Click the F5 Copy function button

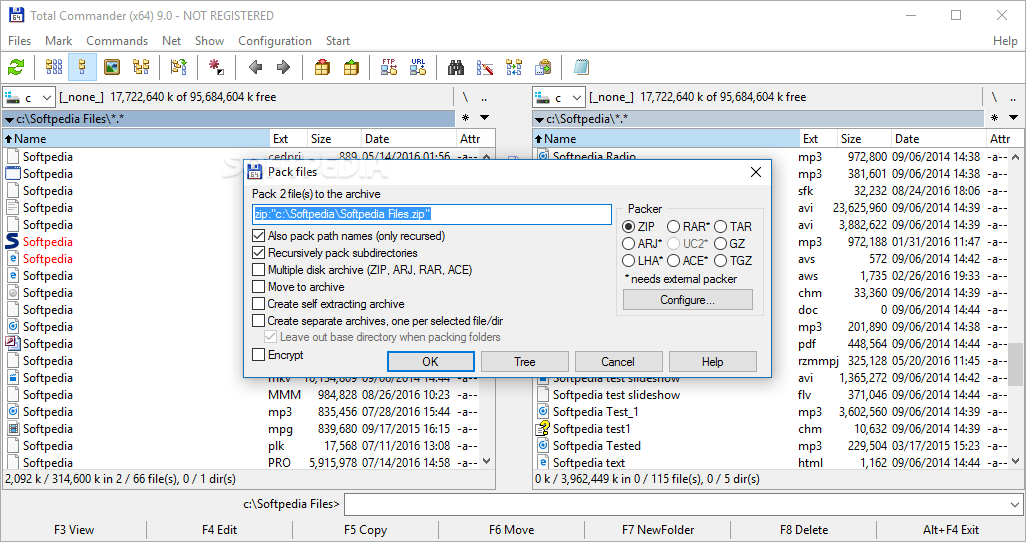(365, 530)
